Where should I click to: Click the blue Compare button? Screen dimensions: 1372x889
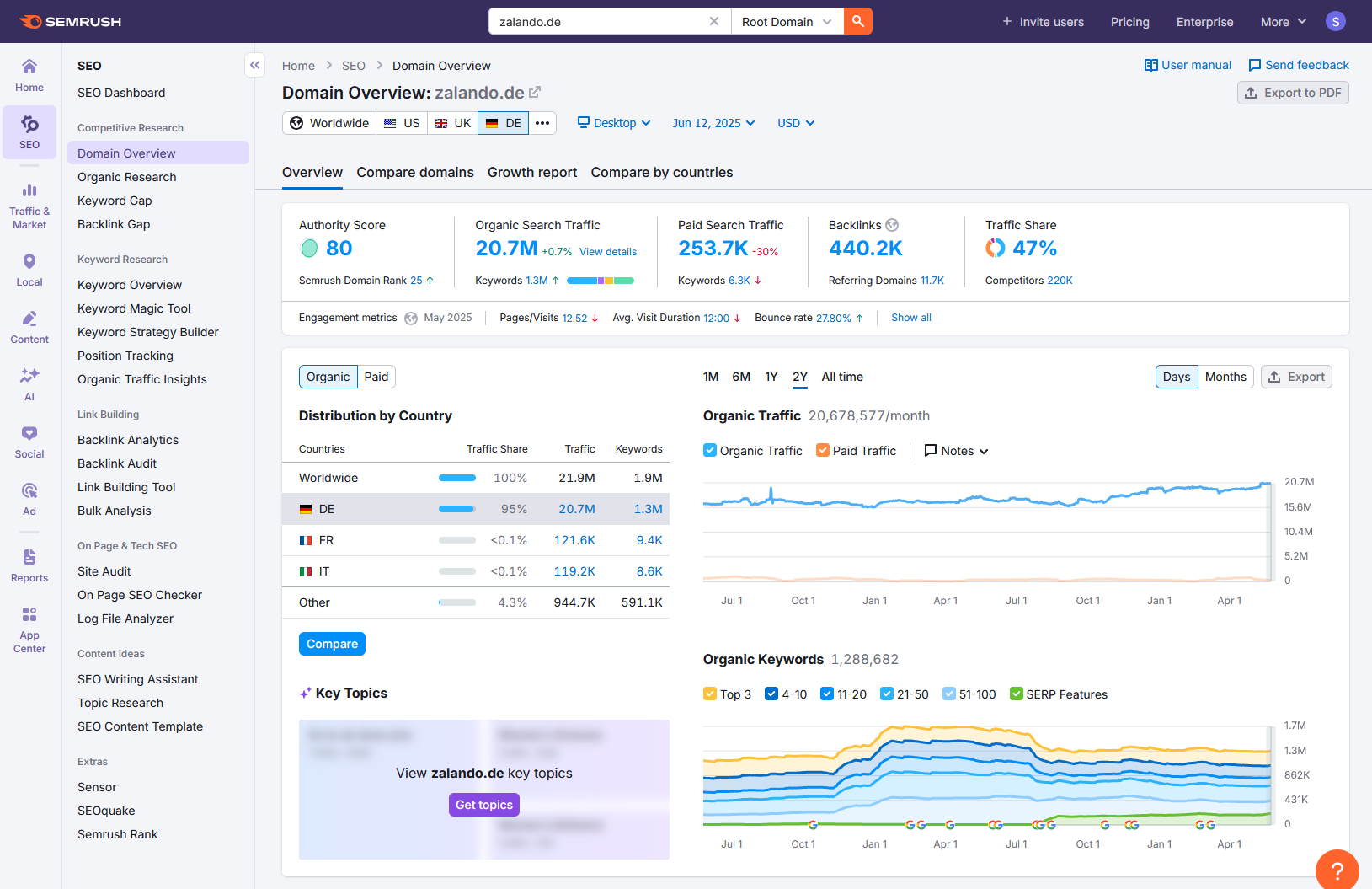332,644
